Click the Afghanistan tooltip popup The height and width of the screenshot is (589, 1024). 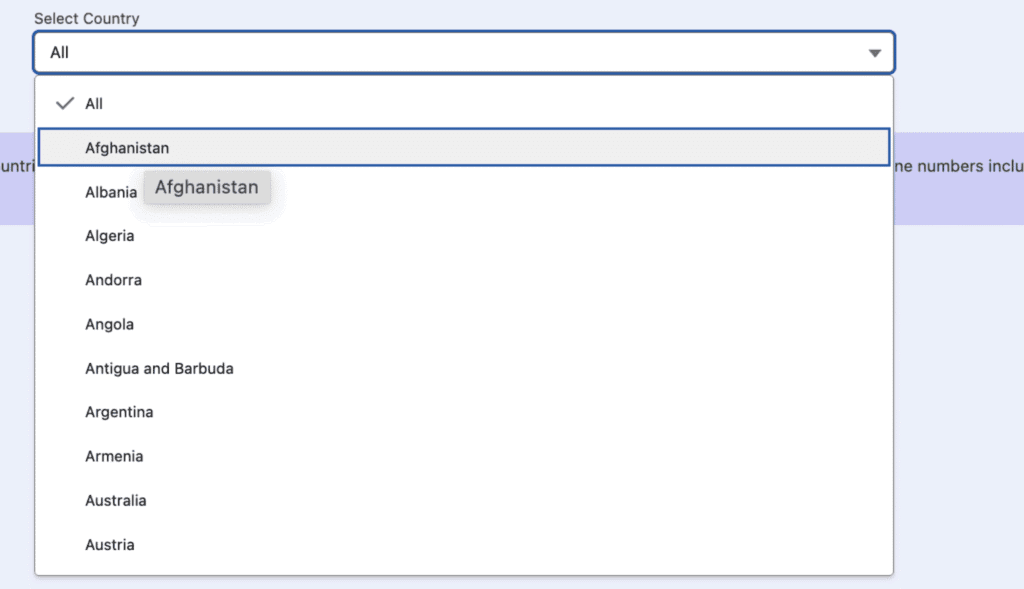pos(207,187)
